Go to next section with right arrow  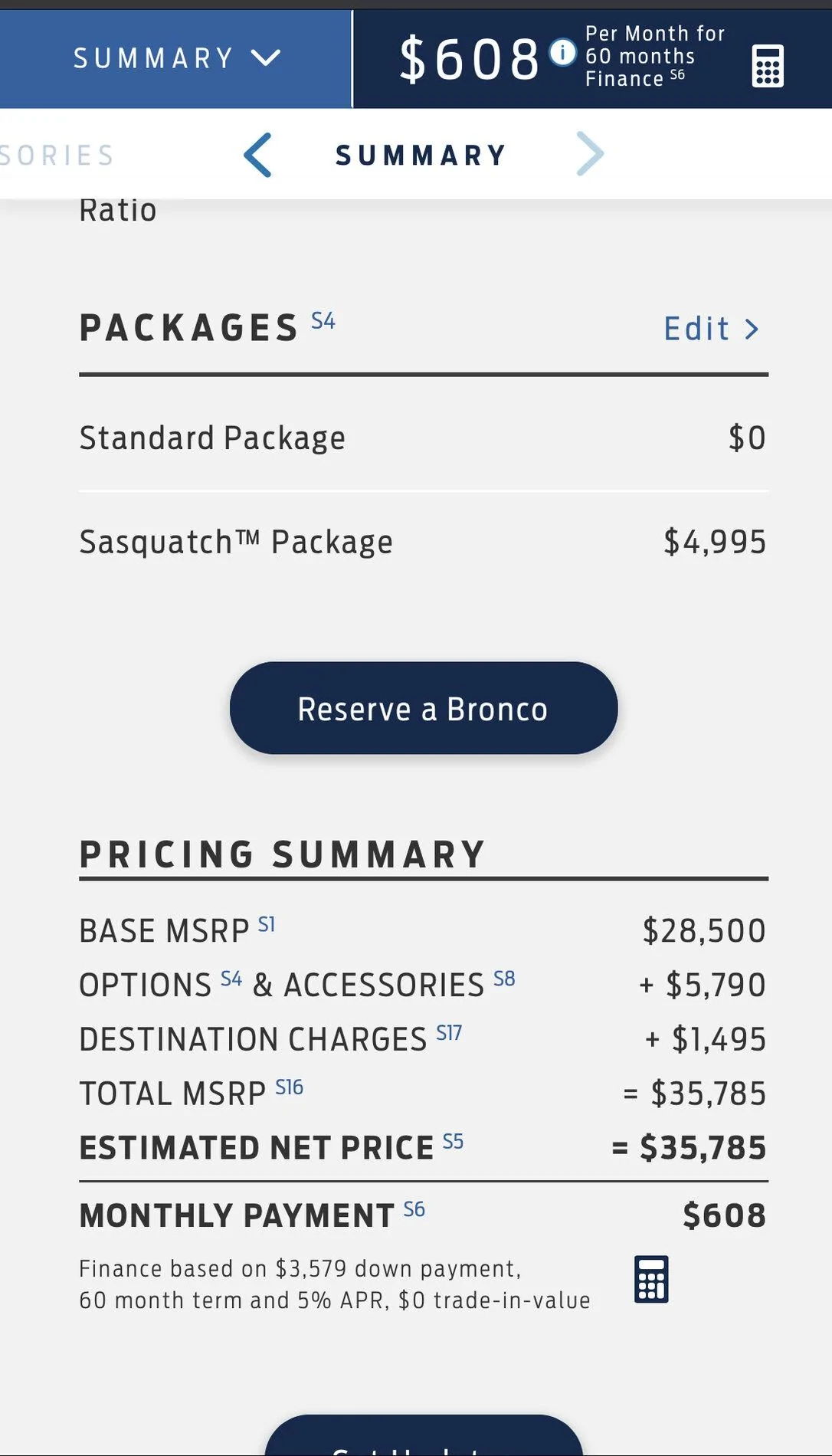590,154
